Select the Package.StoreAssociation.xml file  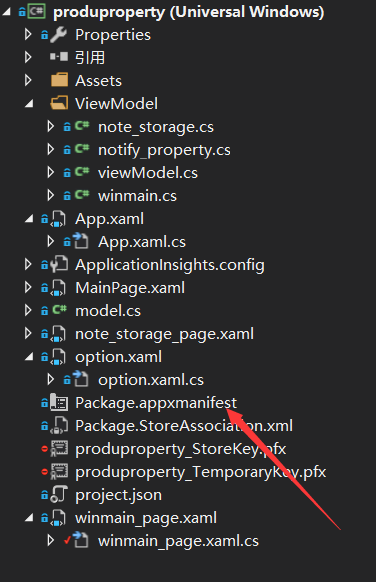[184, 426]
